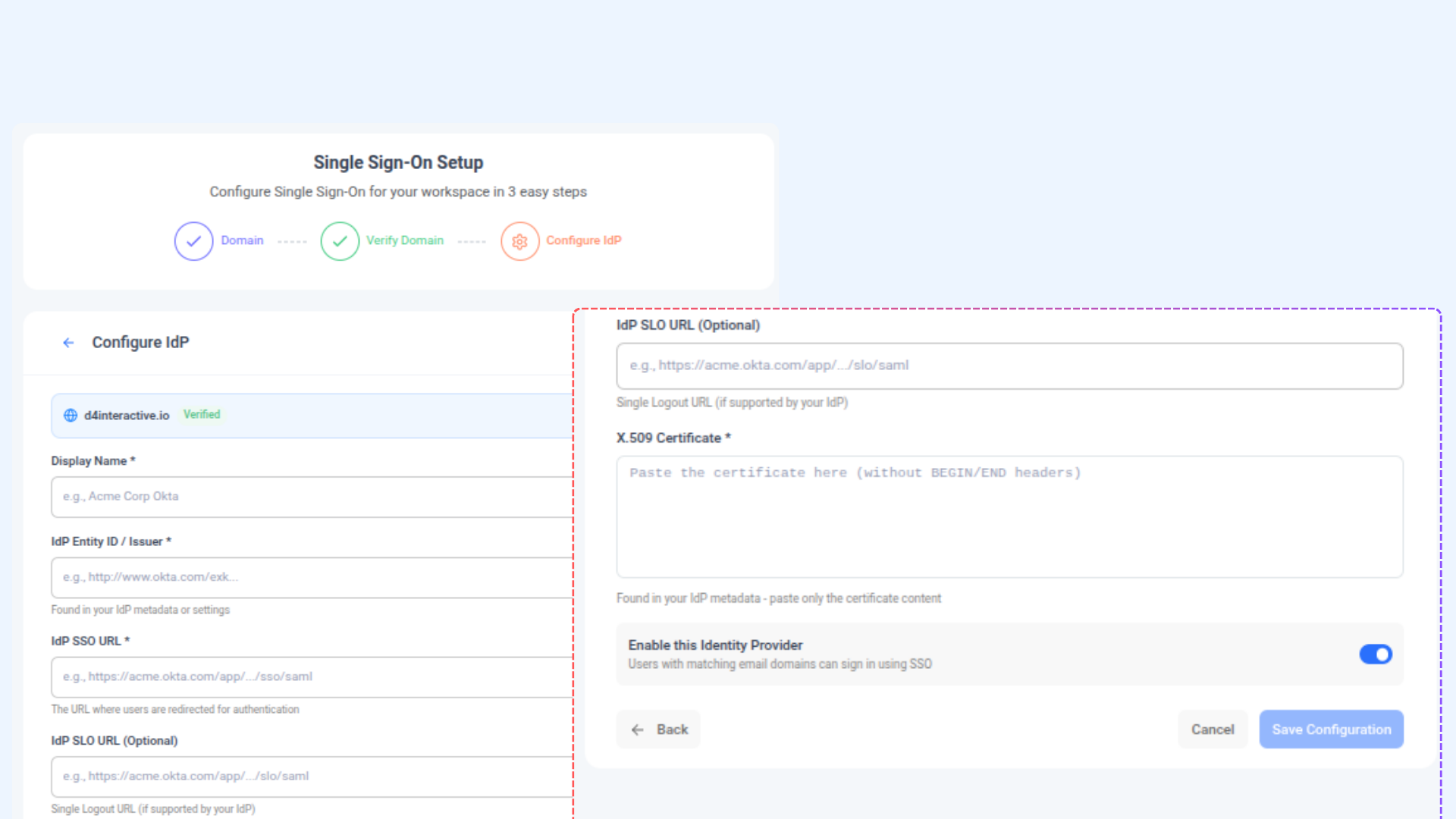This screenshot has width=1456, height=819.
Task: Click the Domain step checkmark circle
Action: (193, 241)
